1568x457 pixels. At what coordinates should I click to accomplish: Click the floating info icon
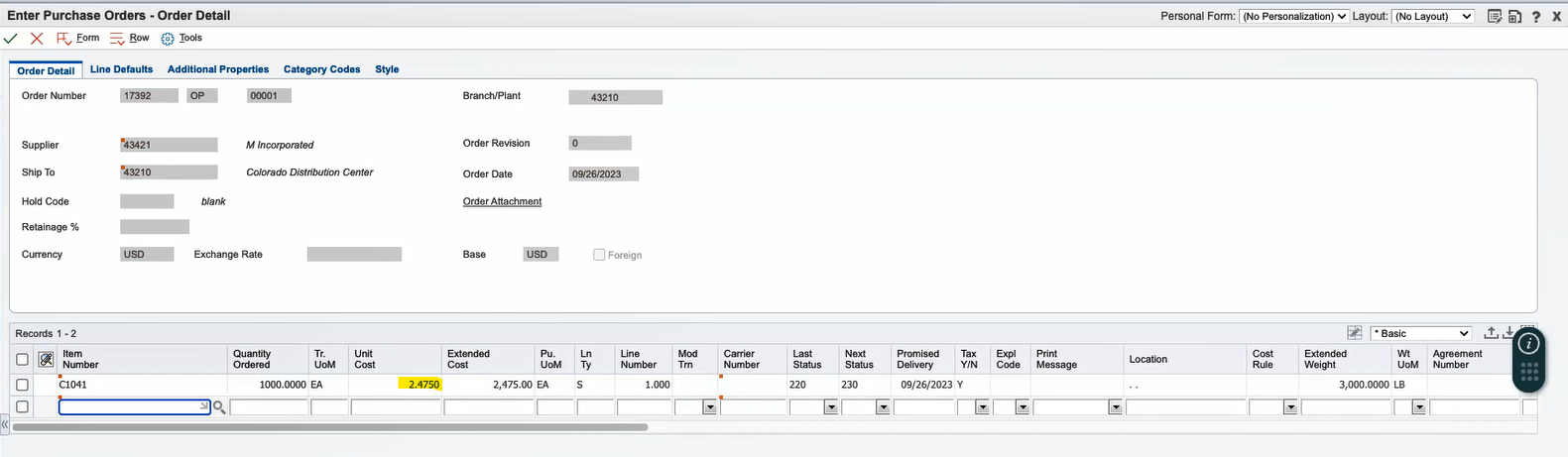(1528, 344)
